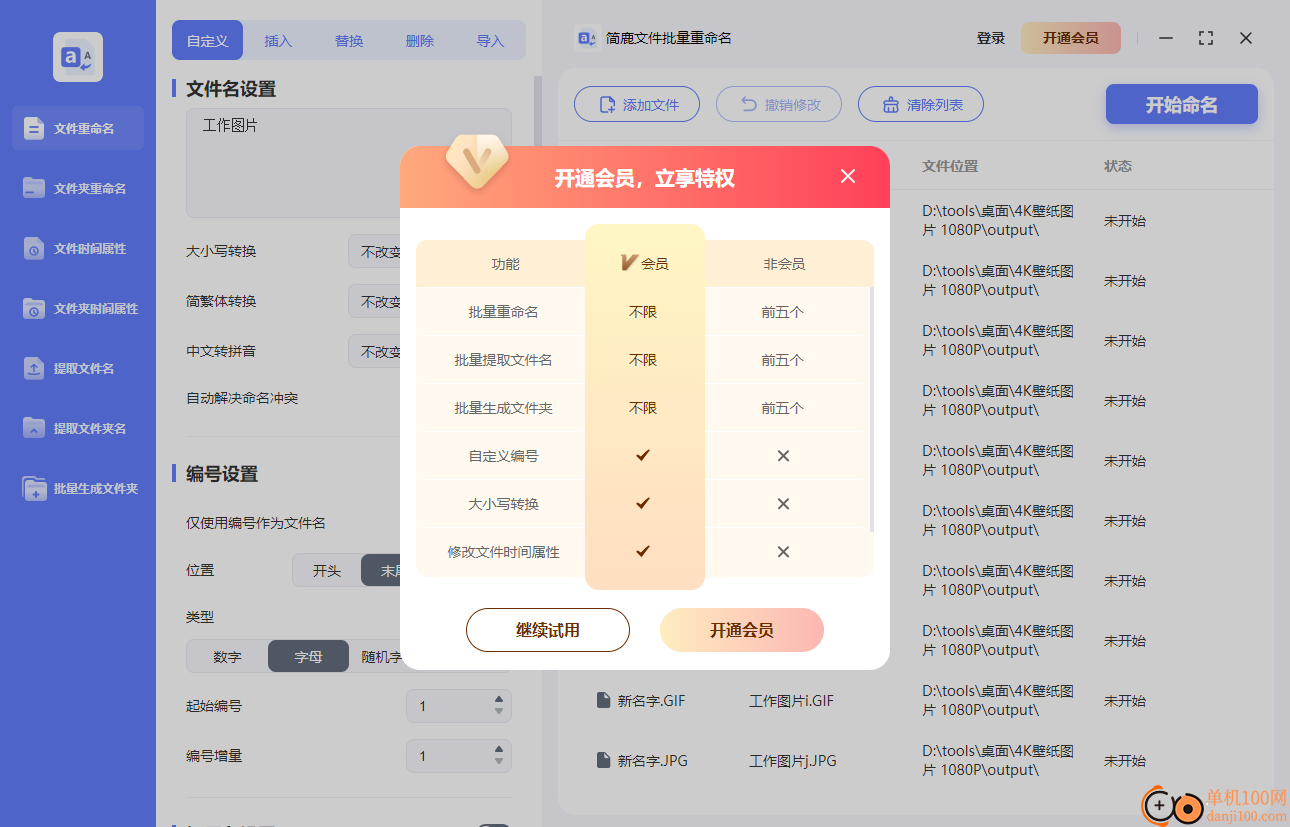Select 字母 numbering type
Viewport: 1290px width, 827px height.
(308, 657)
